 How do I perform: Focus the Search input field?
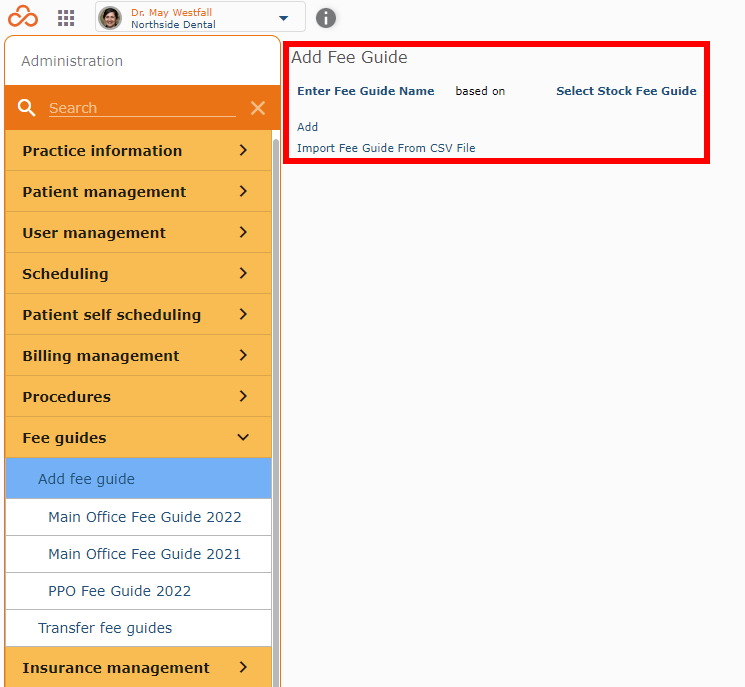click(x=142, y=108)
